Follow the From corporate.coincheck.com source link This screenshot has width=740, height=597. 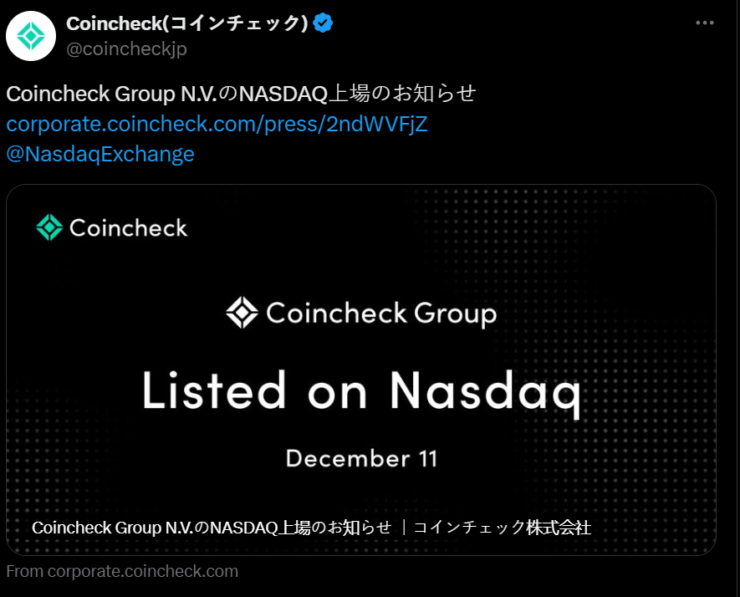(x=122, y=572)
